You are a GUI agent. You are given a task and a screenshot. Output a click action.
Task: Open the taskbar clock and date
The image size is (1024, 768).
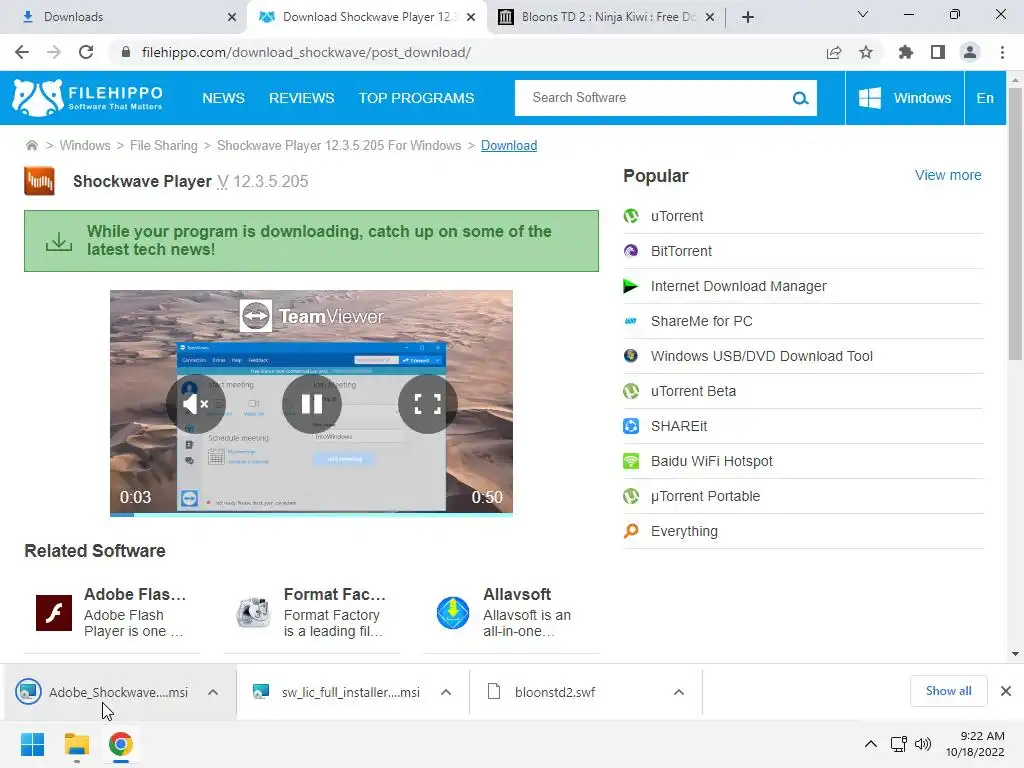pyautogui.click(x=976, y=744)
